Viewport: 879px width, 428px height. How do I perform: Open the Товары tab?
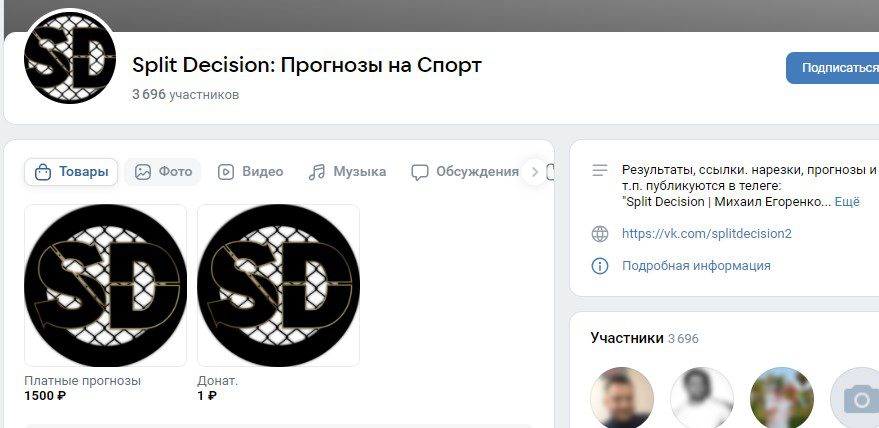coord(71,172)
